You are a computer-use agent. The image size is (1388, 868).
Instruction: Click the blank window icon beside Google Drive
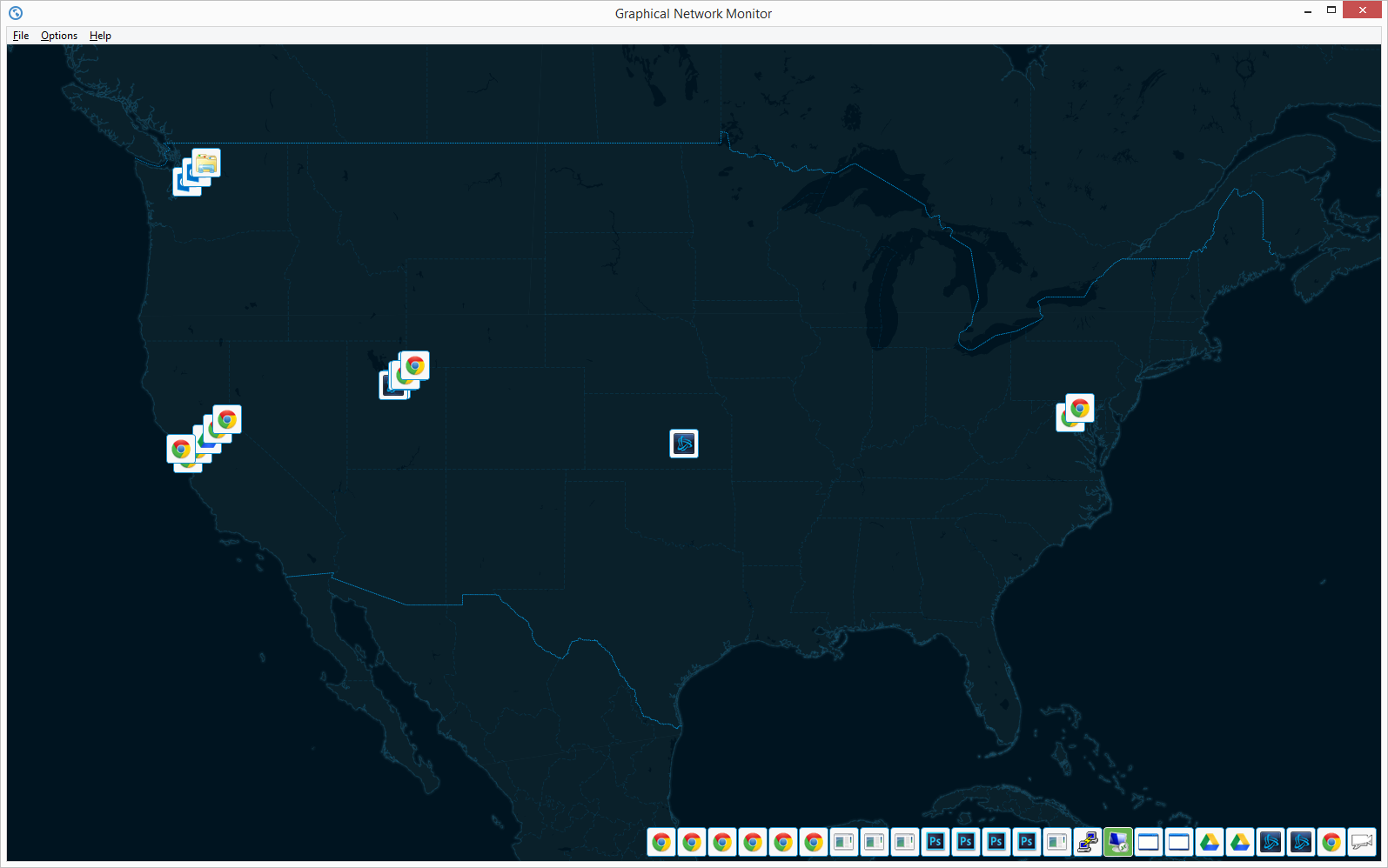[1179, 842]
